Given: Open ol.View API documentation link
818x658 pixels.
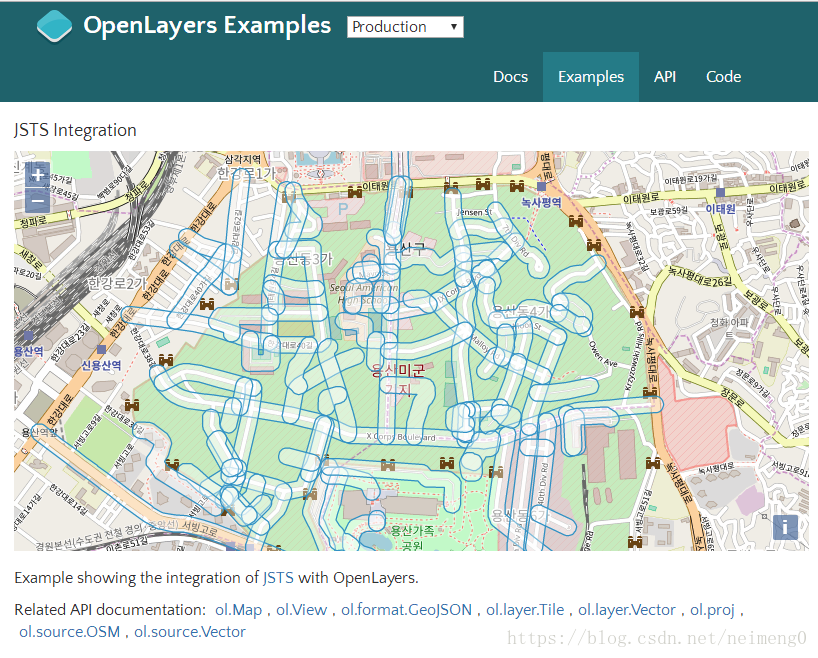Looking at the screenshot, I should pyautogui.click(x=302, y=609).
